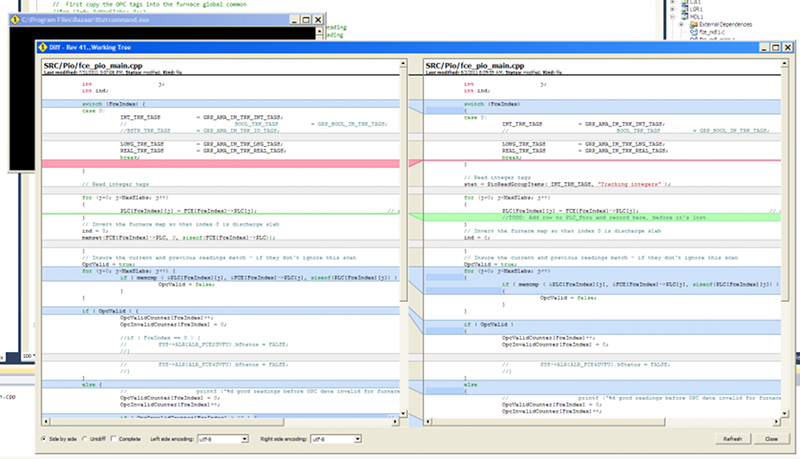Maximize the tbzrcommand.exe console window
The width and height of the screenshot is (800, 459).
click(x=306, y=19)
